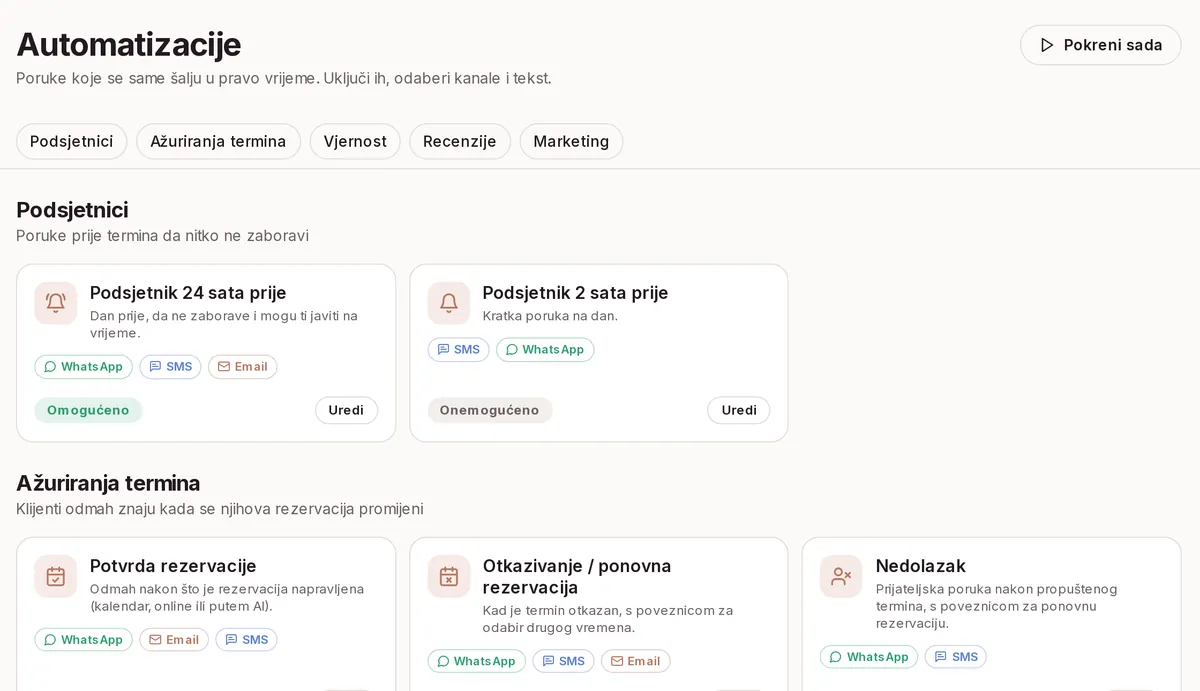The width and height of the screenshot is (1200, 691).
Task: Click the Automatizacije page heading
Action: coord(128,44)
